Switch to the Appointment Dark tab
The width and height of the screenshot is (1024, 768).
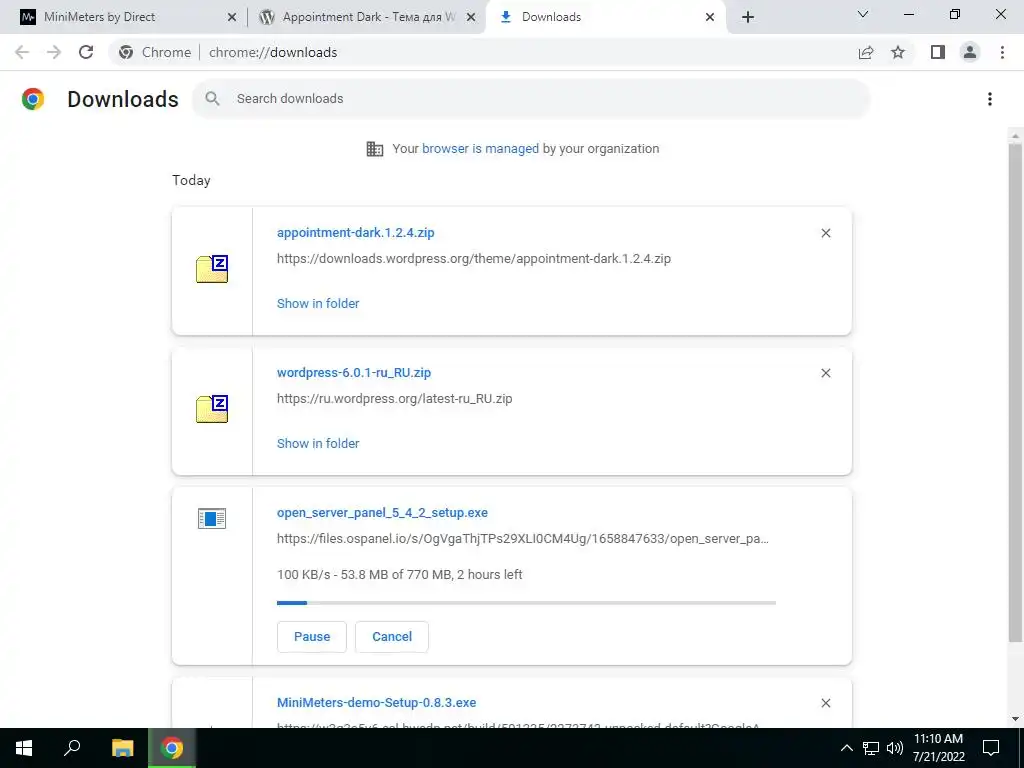[367, 17]
